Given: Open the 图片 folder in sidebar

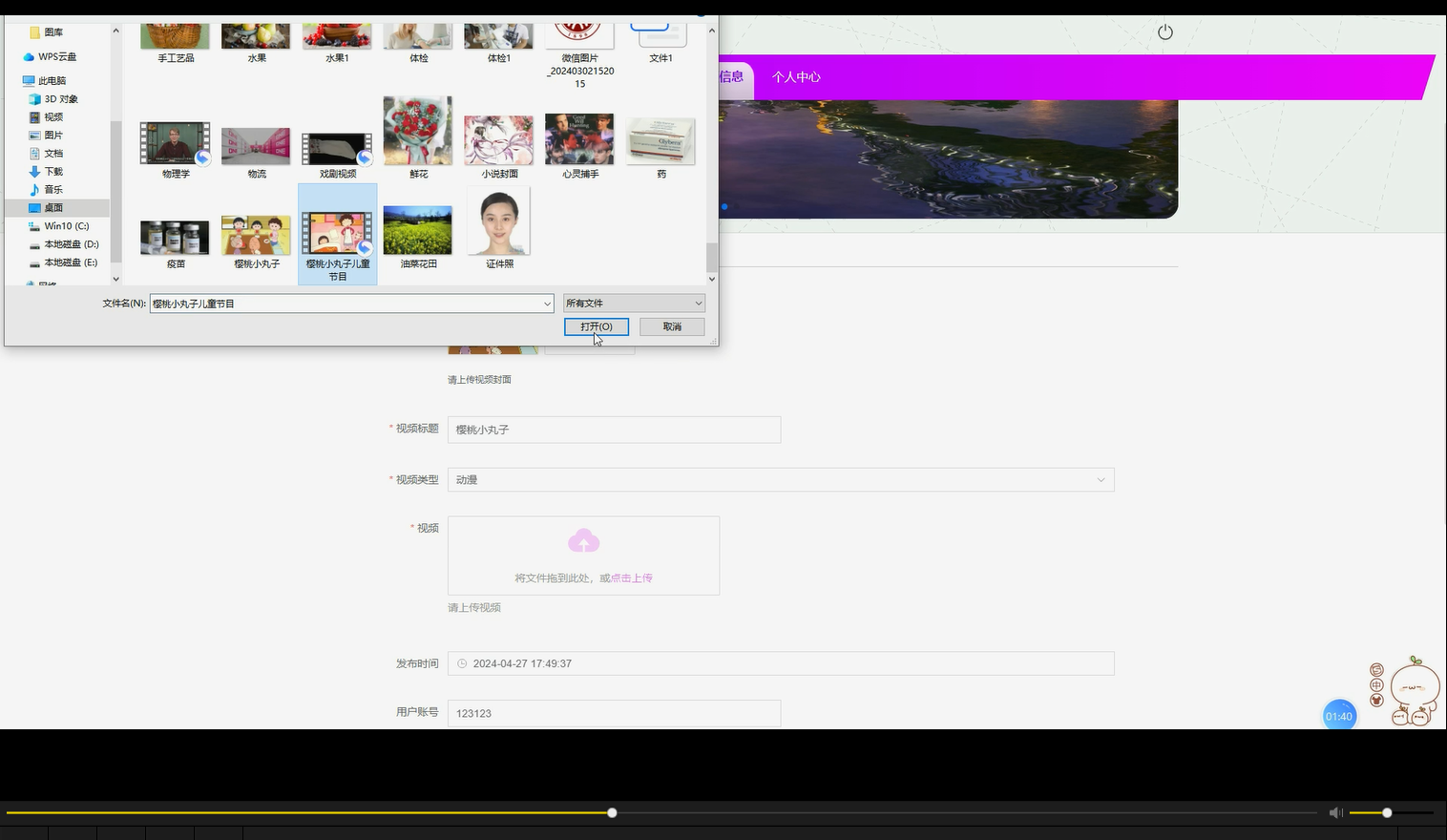Looking at the screenshot, I should pyautogui.click(x=46, y=136).
